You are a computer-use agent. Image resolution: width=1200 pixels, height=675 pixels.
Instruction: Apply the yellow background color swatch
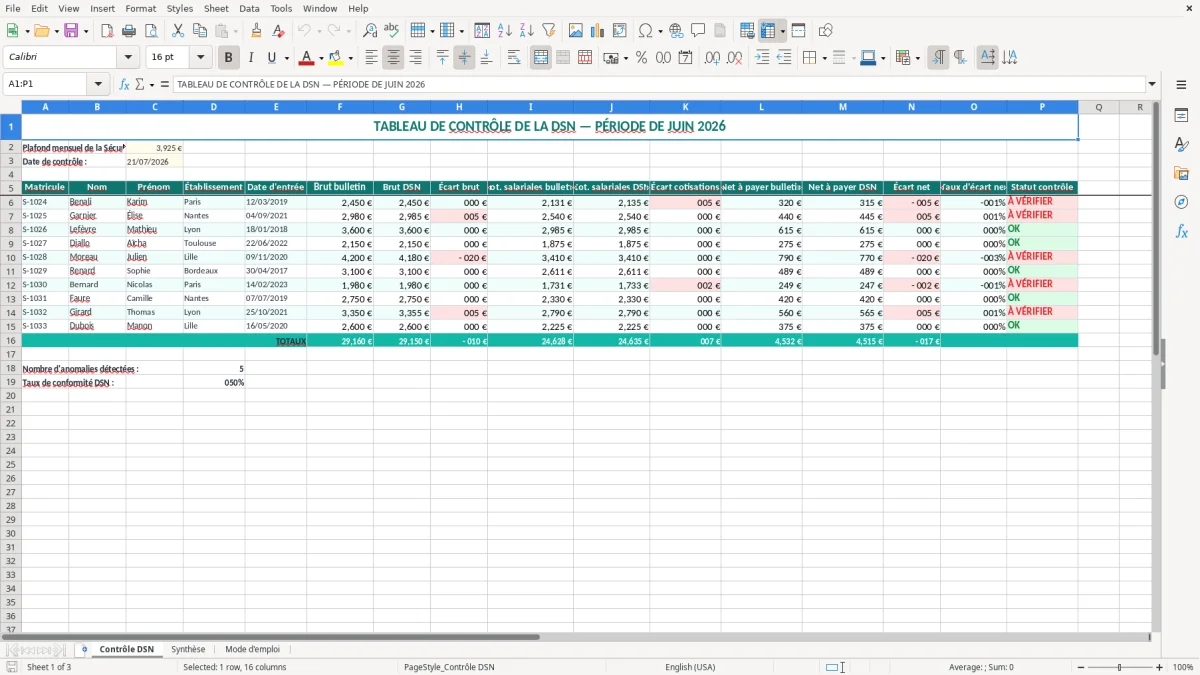tap(336, 58)
